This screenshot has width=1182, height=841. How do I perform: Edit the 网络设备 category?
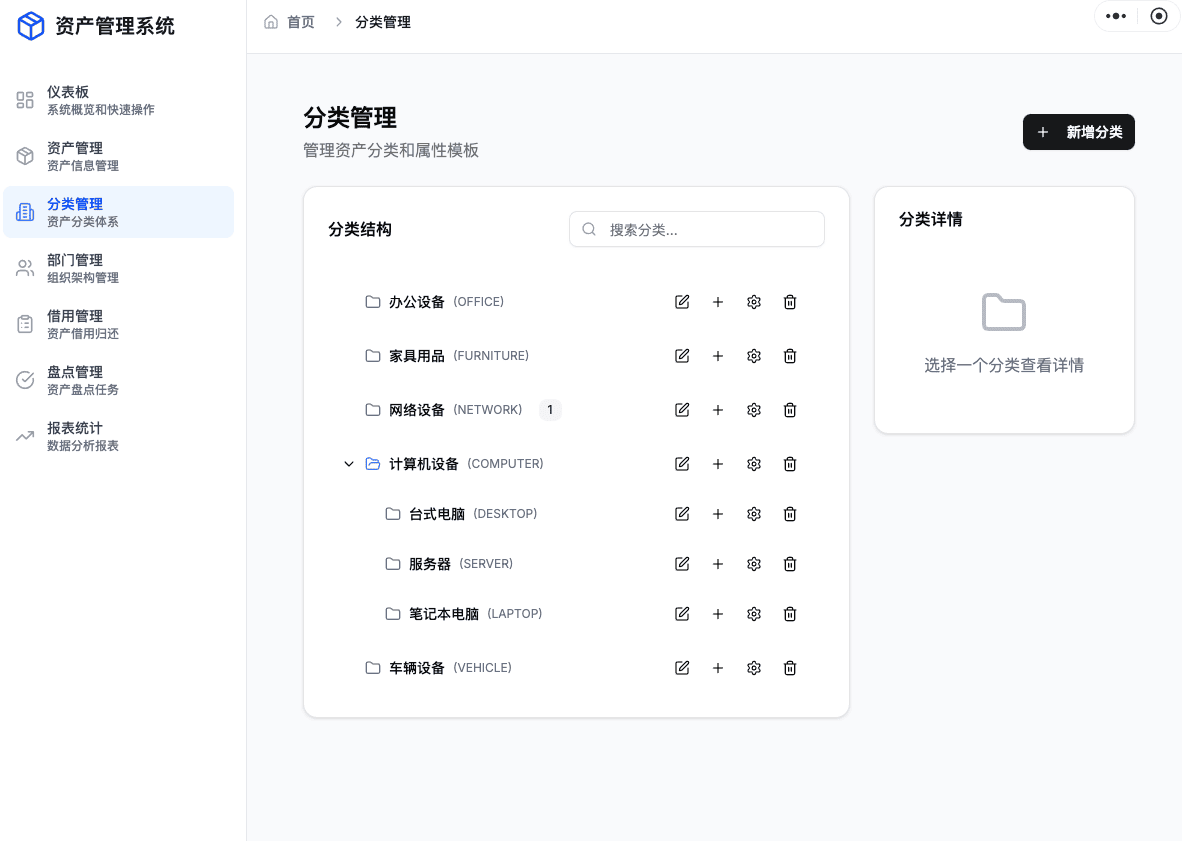coord(681,410)
